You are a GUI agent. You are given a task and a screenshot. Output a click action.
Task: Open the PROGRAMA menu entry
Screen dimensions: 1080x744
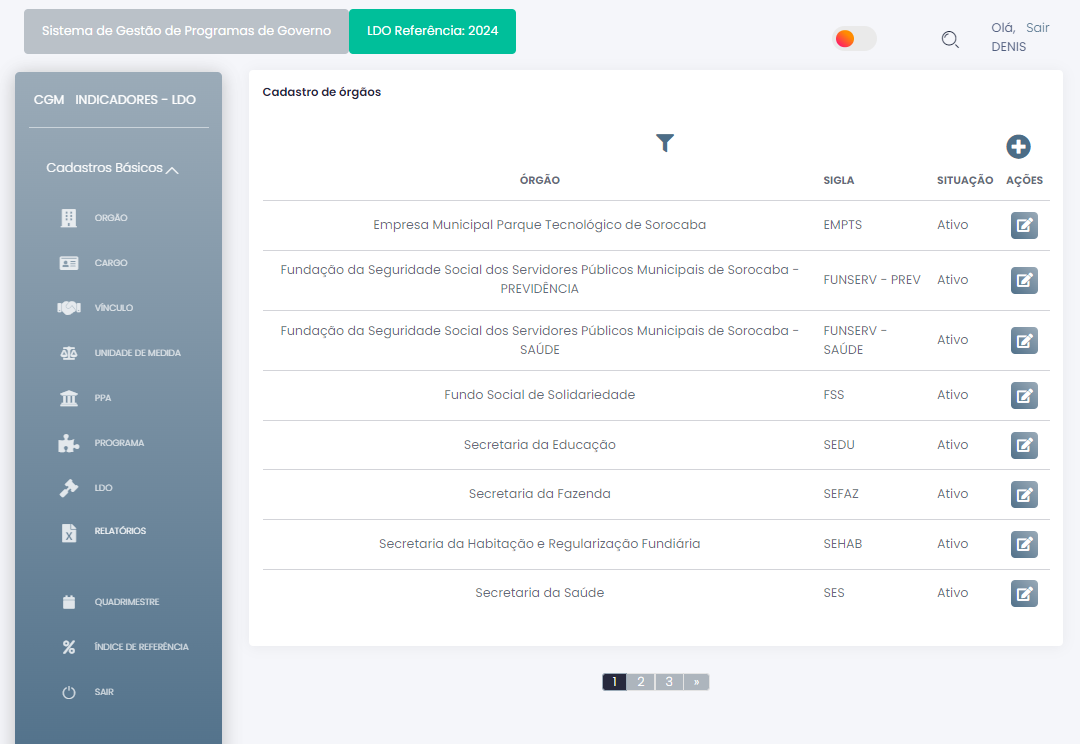click(x=119, y=443)
